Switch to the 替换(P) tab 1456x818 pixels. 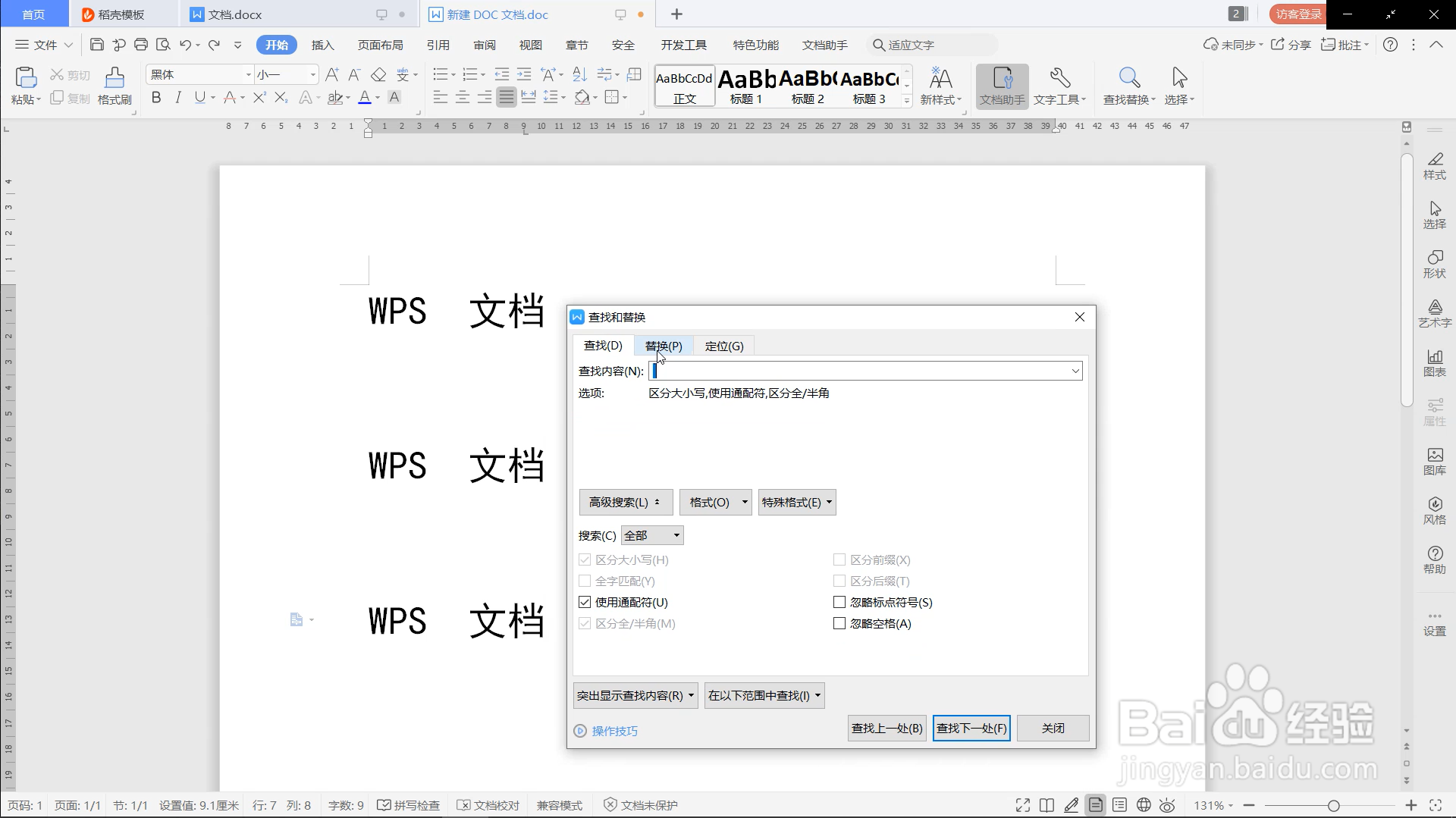click(663, 346)
